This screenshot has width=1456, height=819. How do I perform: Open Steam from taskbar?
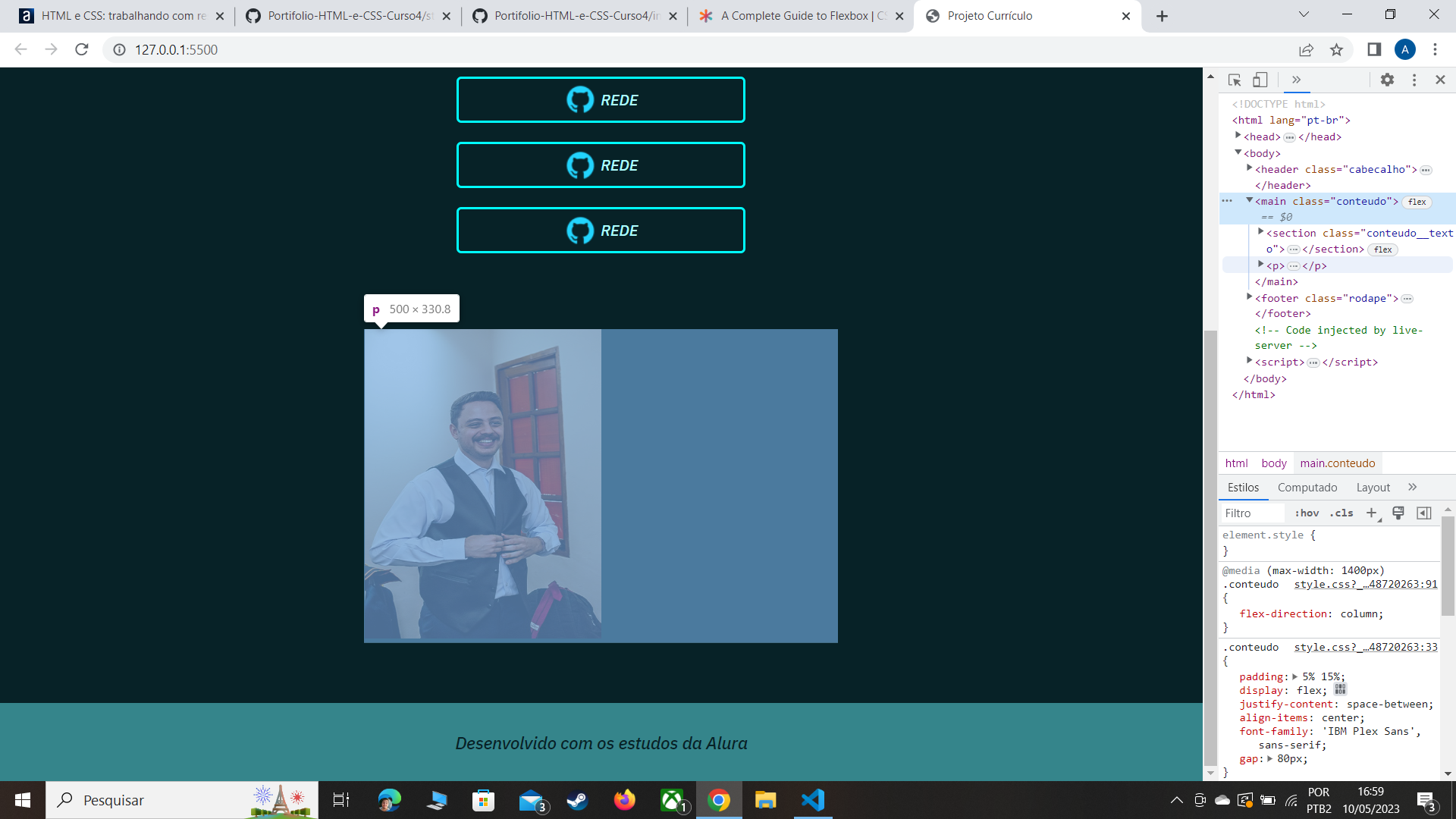[x=577, y=800]
